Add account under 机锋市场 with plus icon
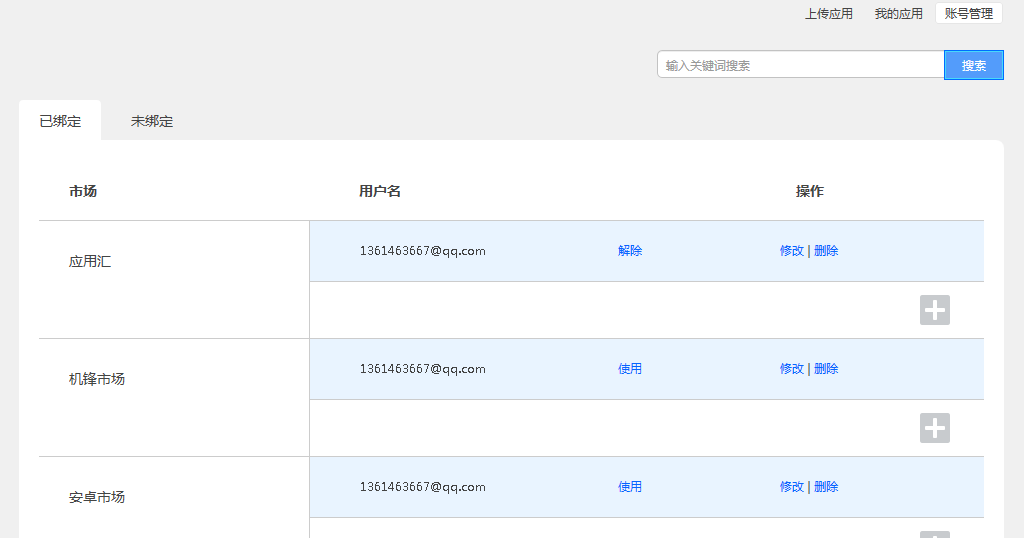Viewport: 1024px width, 538px height. tap(935, 428)
